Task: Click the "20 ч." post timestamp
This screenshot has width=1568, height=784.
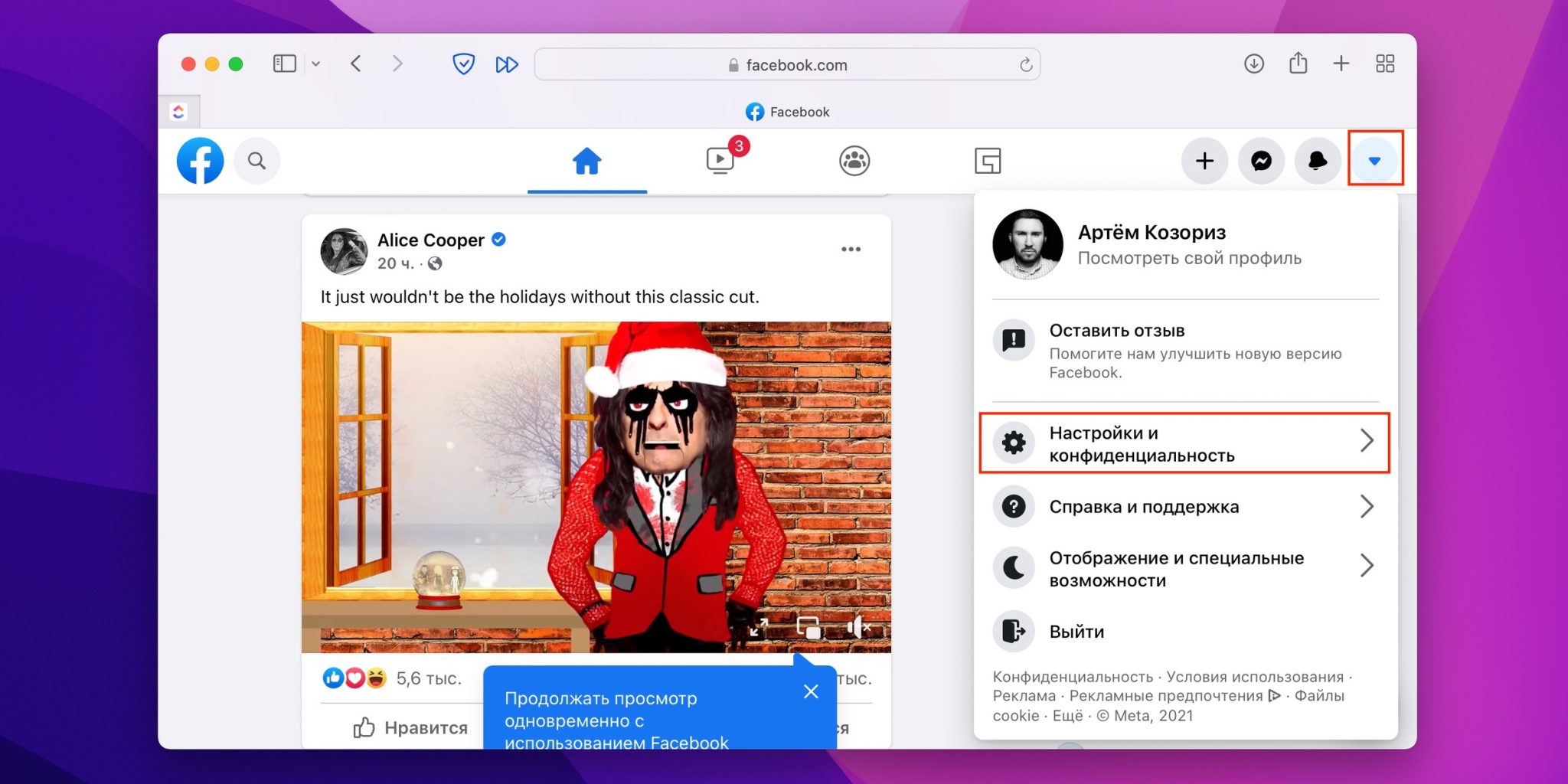Action: [395, 263]
